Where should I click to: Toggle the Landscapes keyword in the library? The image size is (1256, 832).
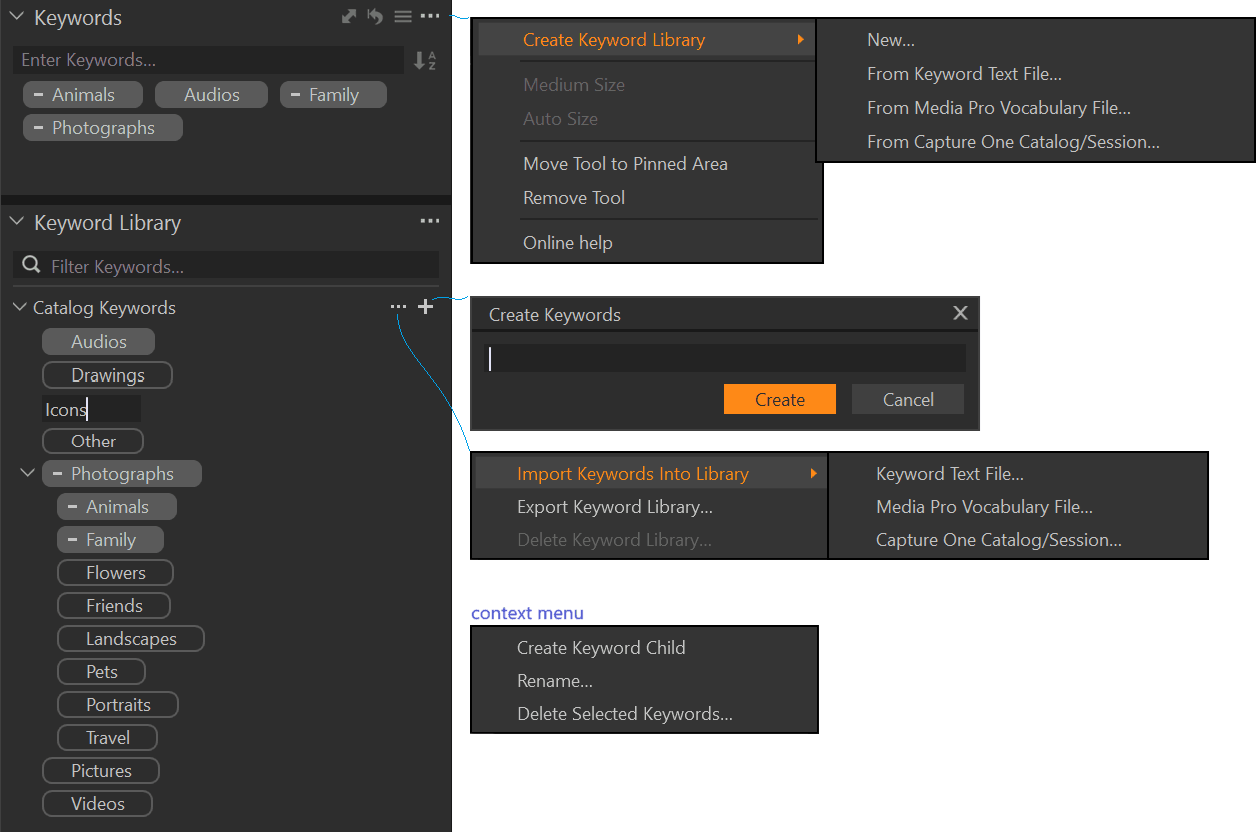(x=131, y=639)
